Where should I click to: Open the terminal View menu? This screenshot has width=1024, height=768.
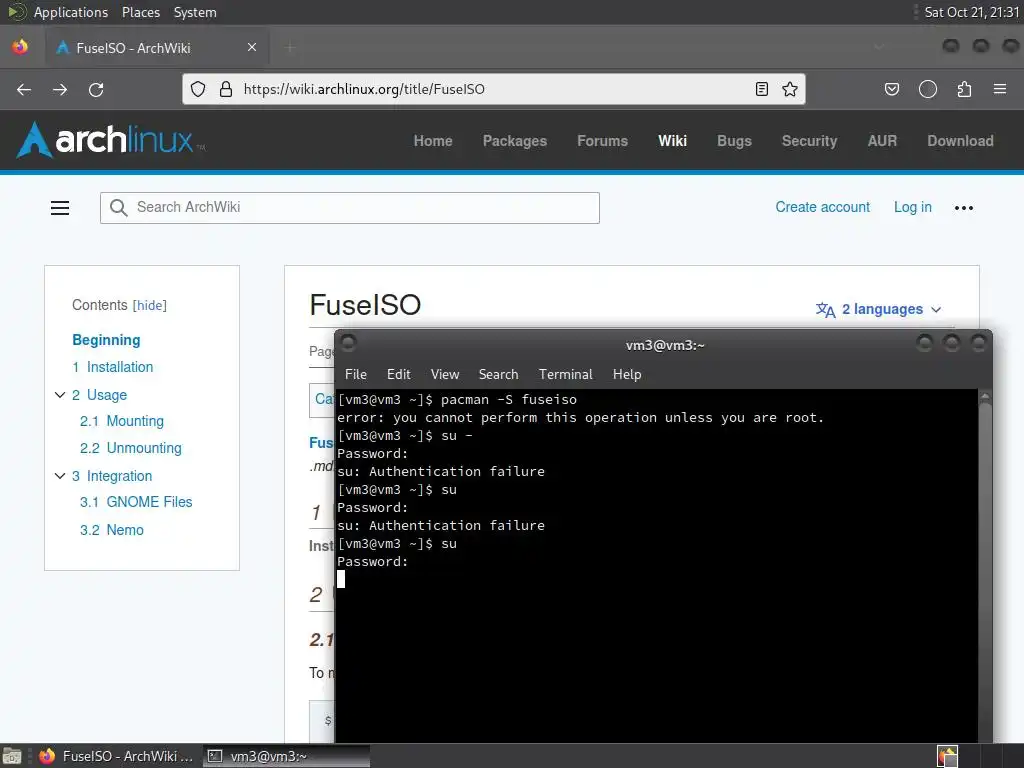coord(445,374)
